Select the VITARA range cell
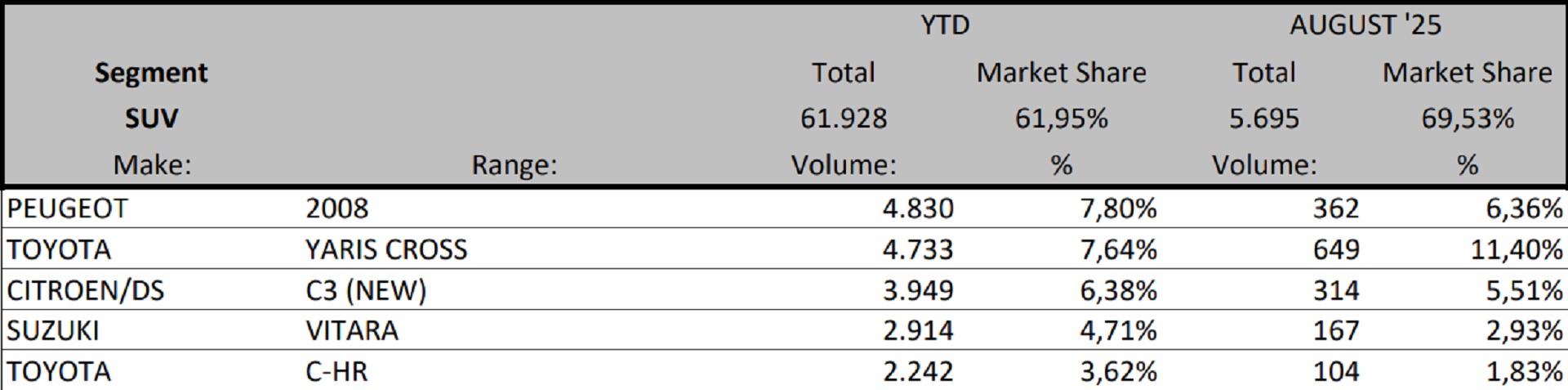The height and width of the screenshot is (390, 1568). point(352,330)
